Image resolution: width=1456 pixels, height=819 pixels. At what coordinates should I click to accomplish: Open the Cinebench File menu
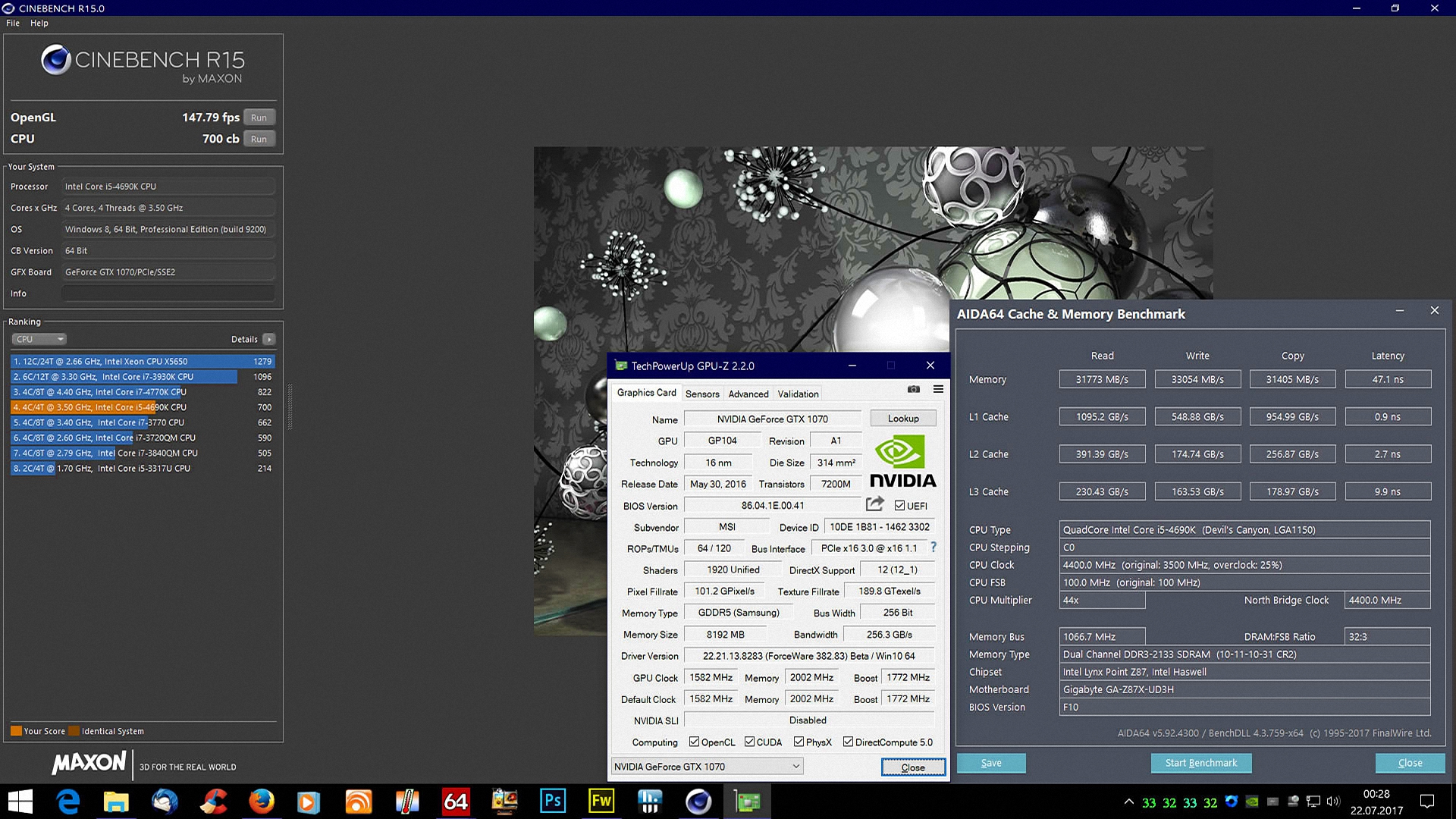tap(13, 24)
